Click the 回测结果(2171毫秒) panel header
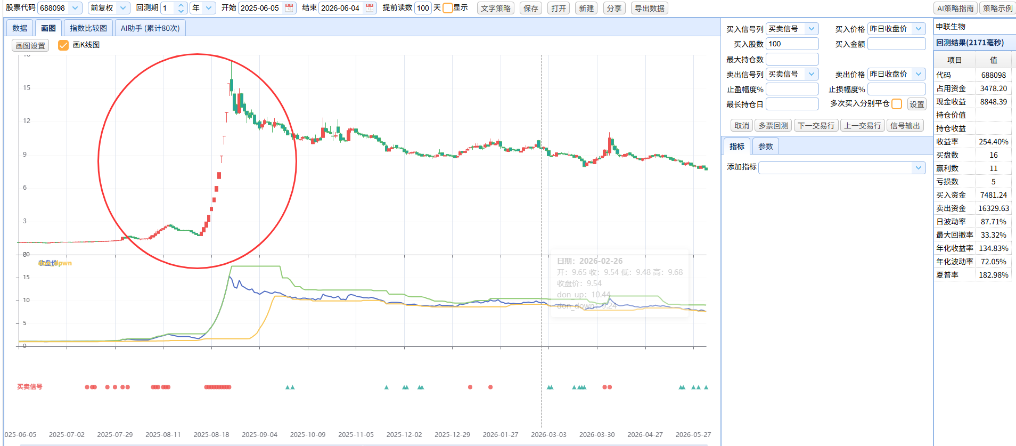Image resolution: width=1016 pixels, height=446 pixels. (974, 42)
